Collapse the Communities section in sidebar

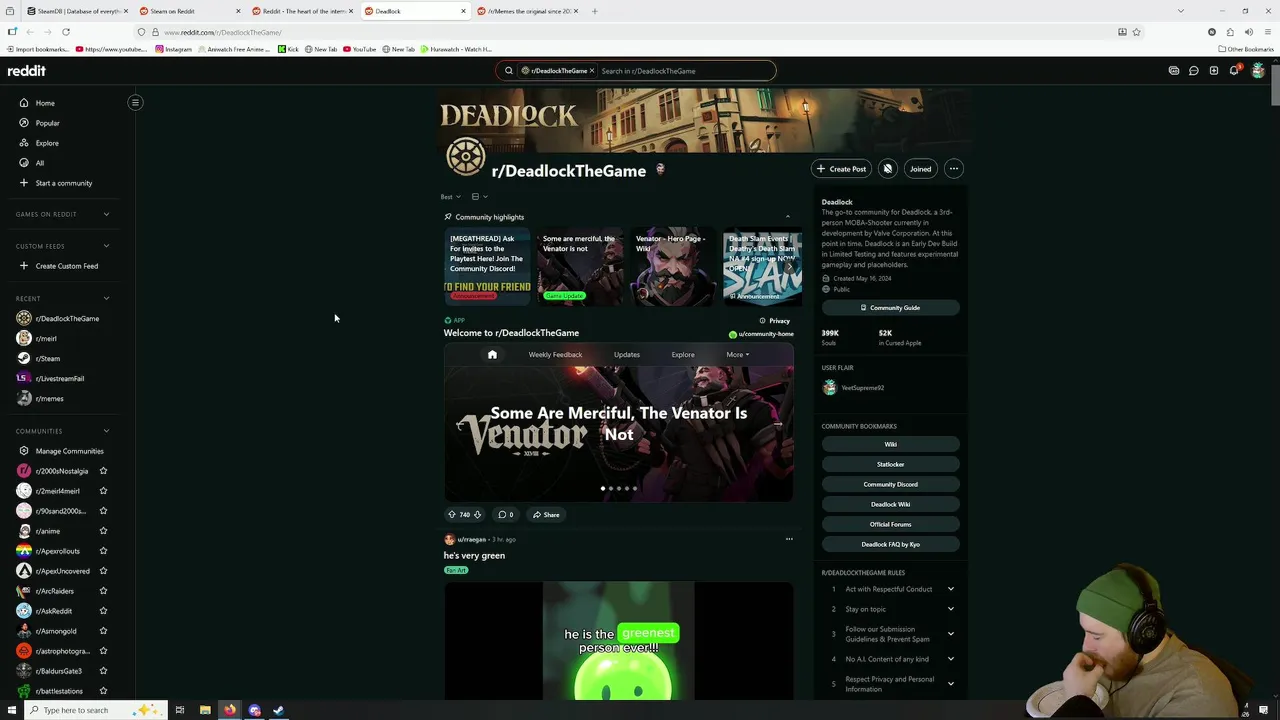tap(106, 431)
